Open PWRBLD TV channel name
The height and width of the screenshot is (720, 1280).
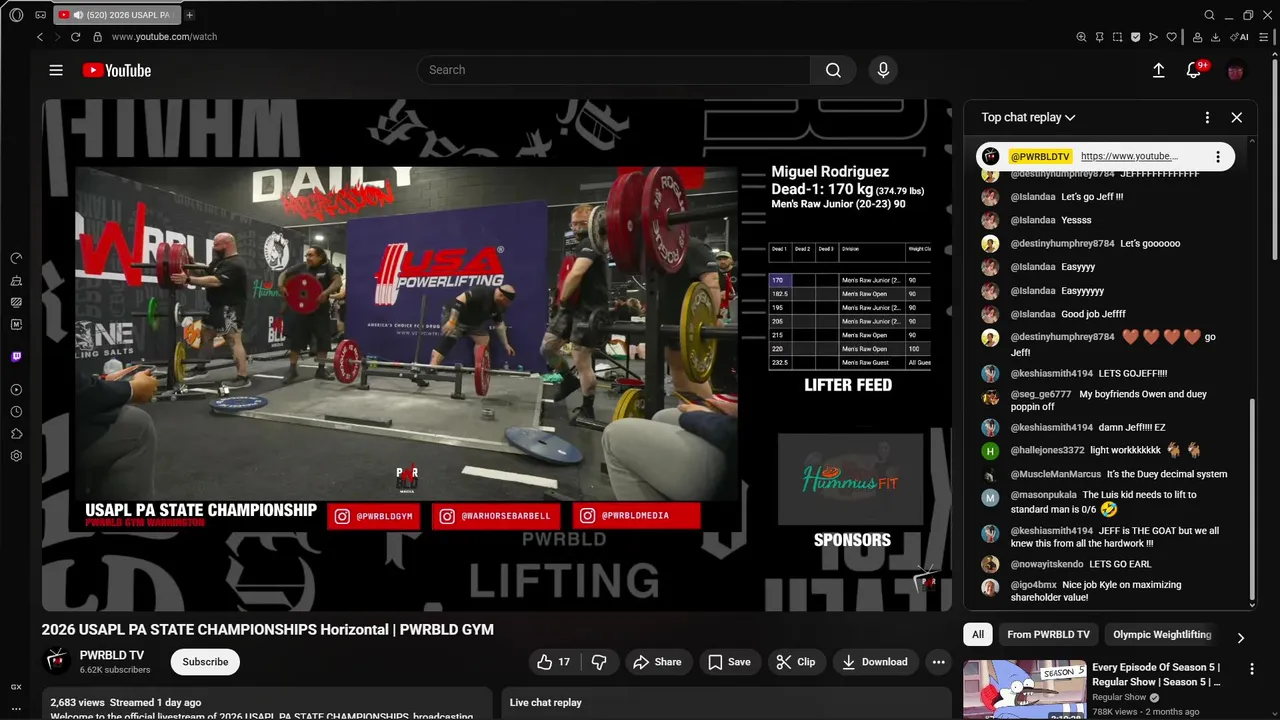112,655
